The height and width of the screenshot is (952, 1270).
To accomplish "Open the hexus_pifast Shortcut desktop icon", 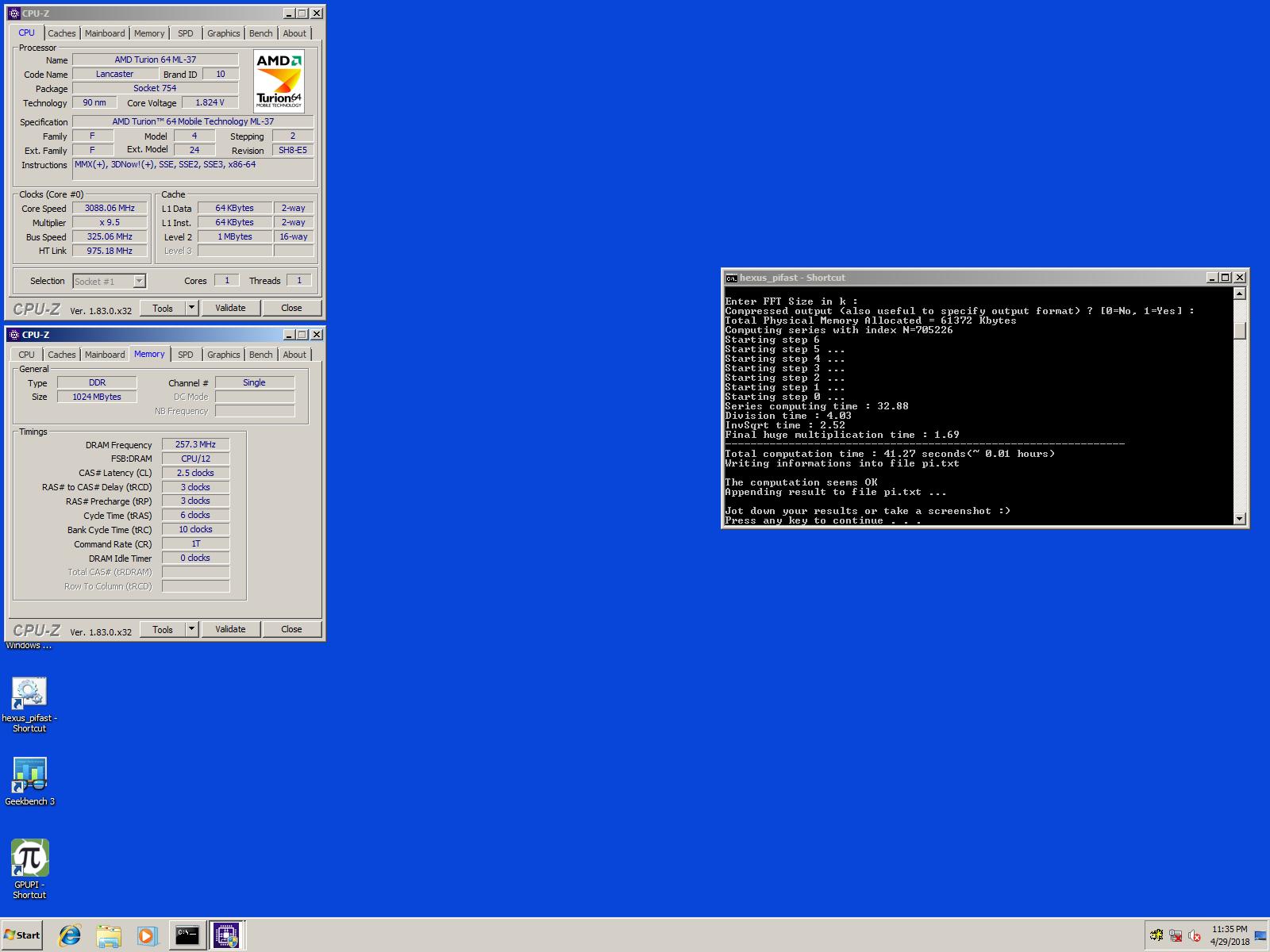I will tap(29, 704).
